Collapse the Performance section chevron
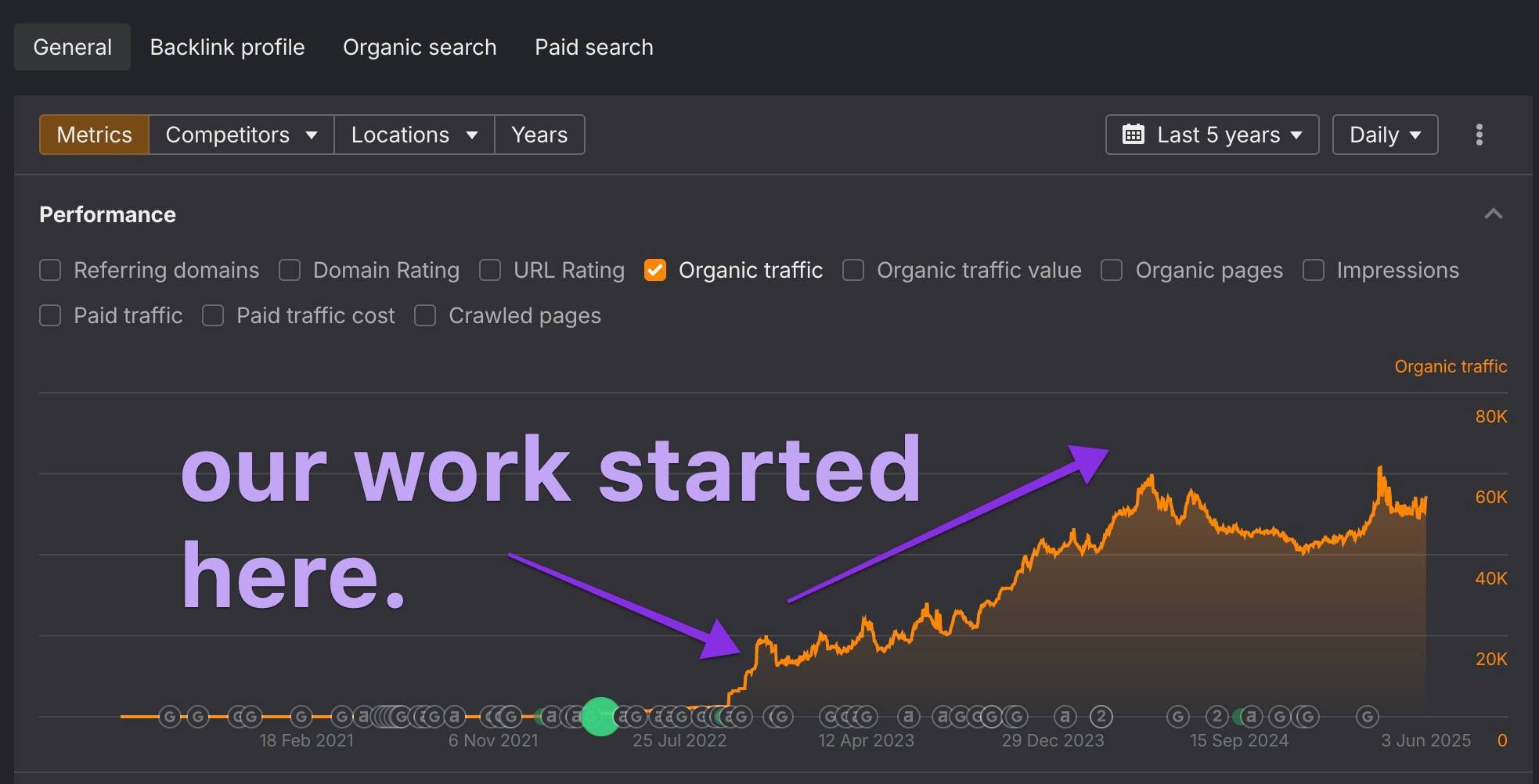This screenshot has height=784, width=1539. point(1493,214)
